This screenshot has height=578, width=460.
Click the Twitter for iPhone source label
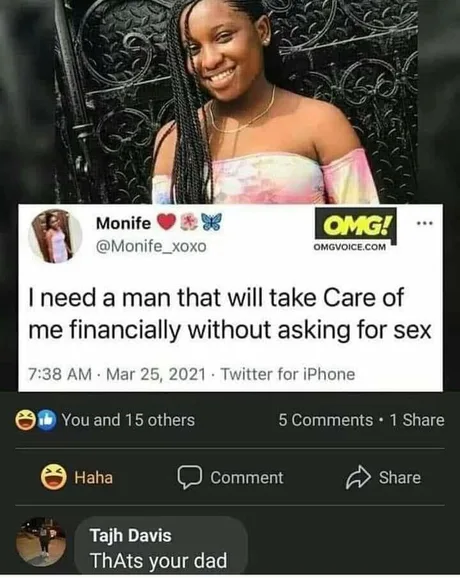288,374
